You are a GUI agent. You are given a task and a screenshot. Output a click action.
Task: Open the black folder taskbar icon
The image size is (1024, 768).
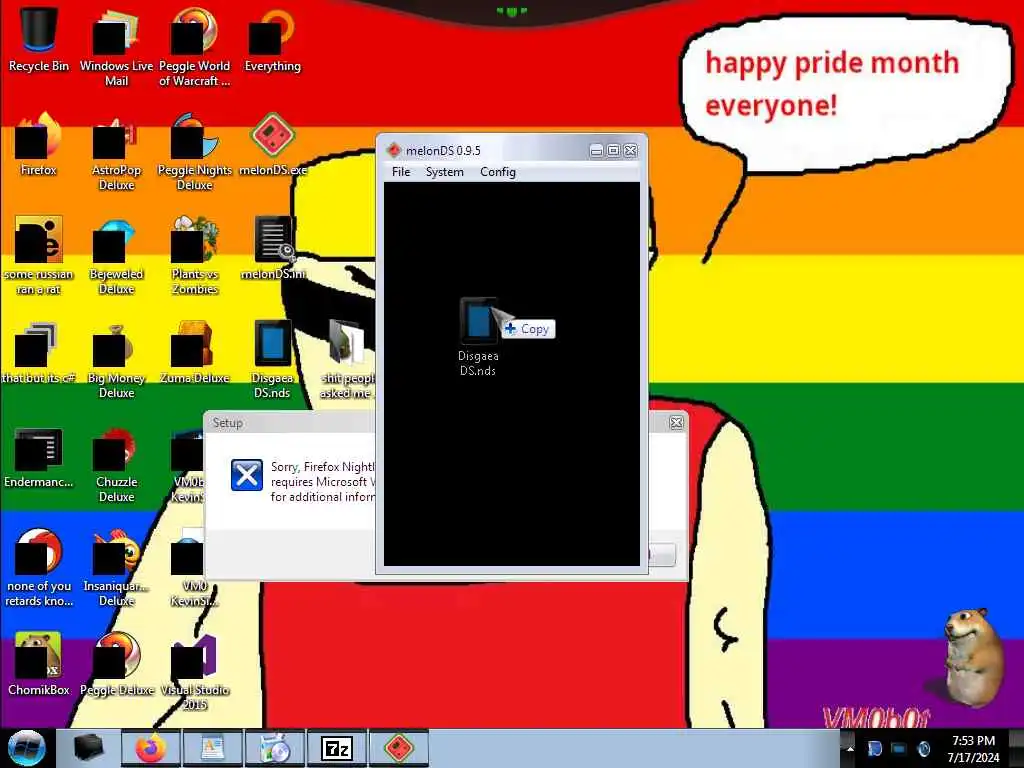[x=88, y=748]
